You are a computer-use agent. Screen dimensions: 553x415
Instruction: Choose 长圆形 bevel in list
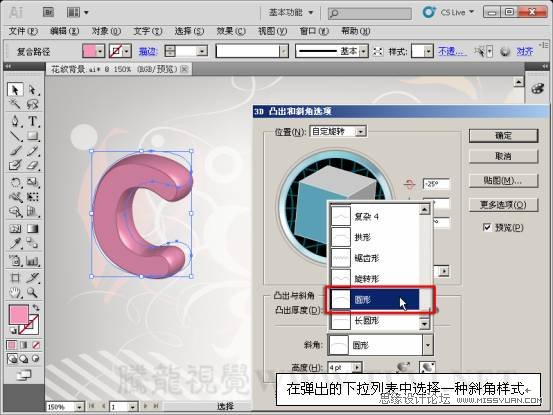pyautogui.click(x=375, y=321)
